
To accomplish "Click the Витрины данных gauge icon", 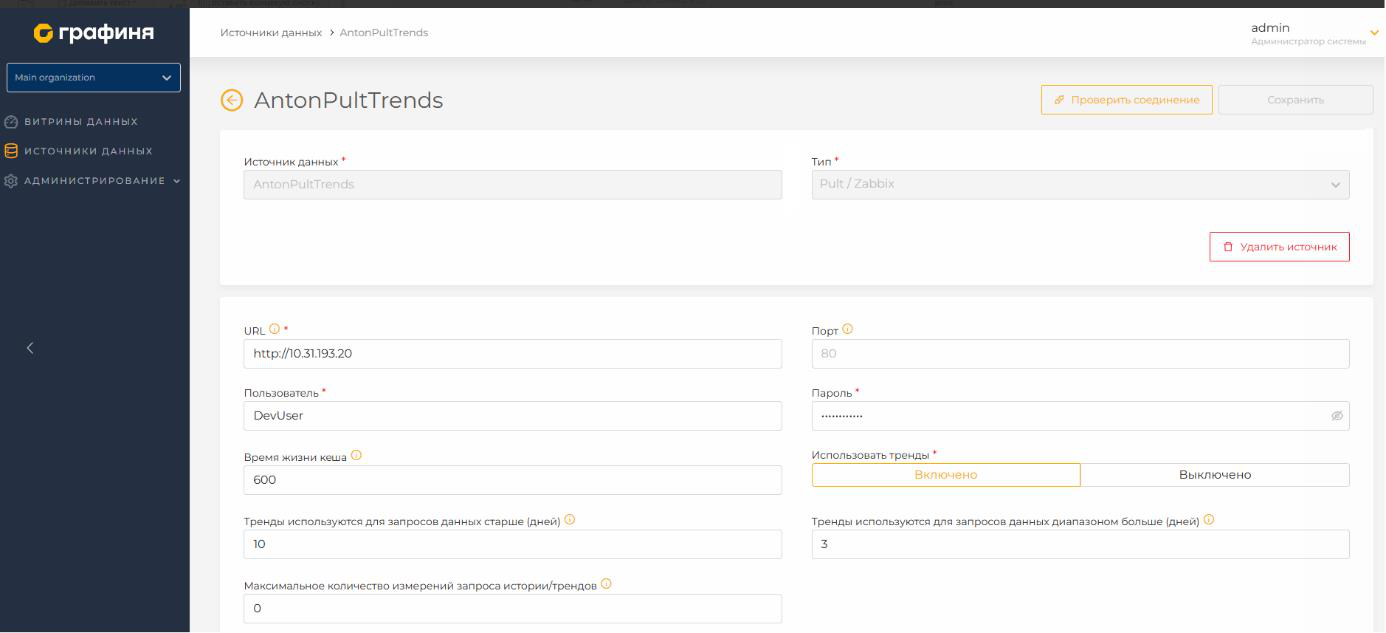I will [x=11, y=122].
